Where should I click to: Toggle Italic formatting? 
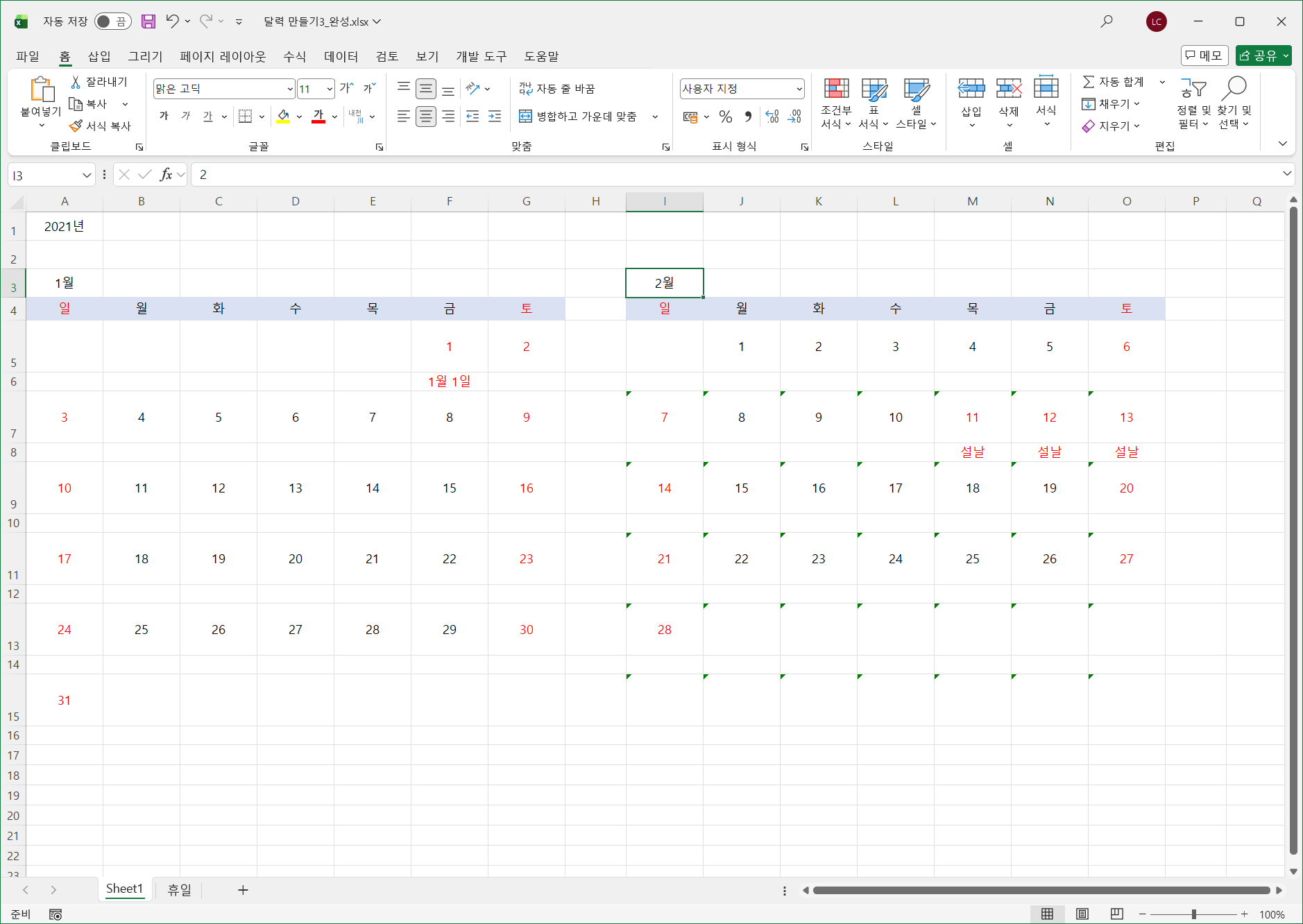coord(186,117)
